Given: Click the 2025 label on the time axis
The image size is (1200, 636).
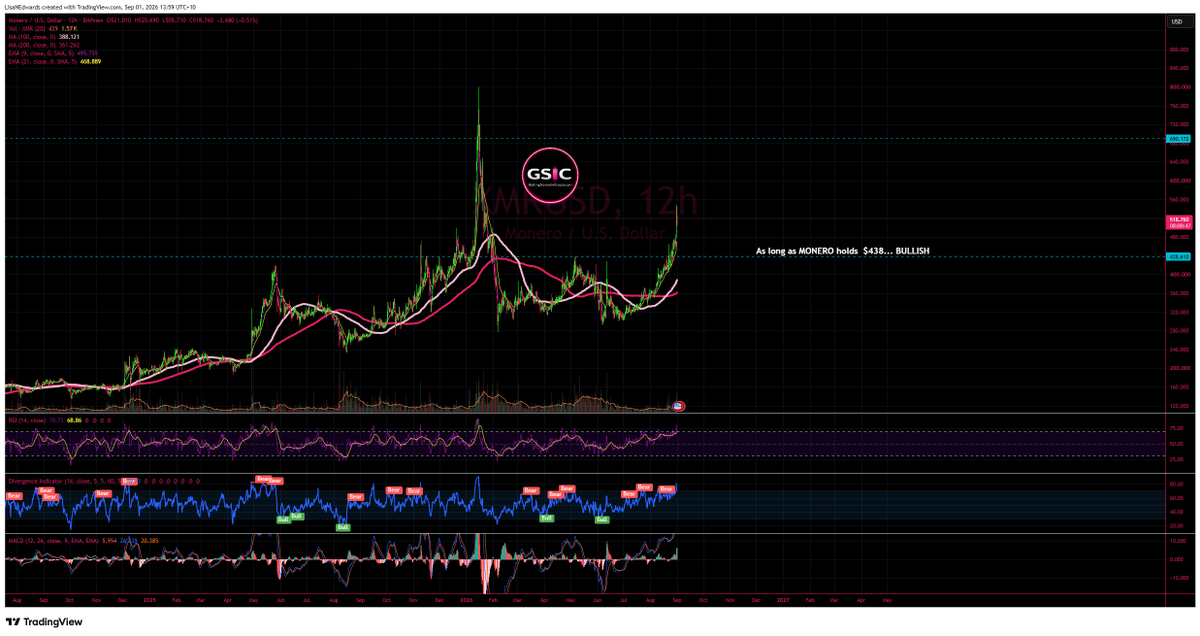Looking at the screenshot, I should pyautogui.click(x=149, y=603).
